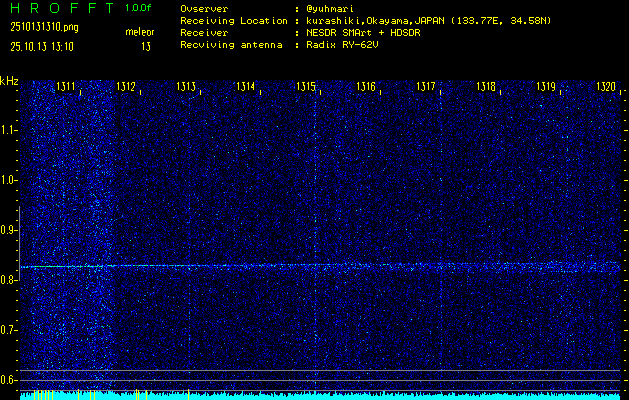629x400 pixels.
Task: Select the meteor count value 13
Action: coord(146,46)
